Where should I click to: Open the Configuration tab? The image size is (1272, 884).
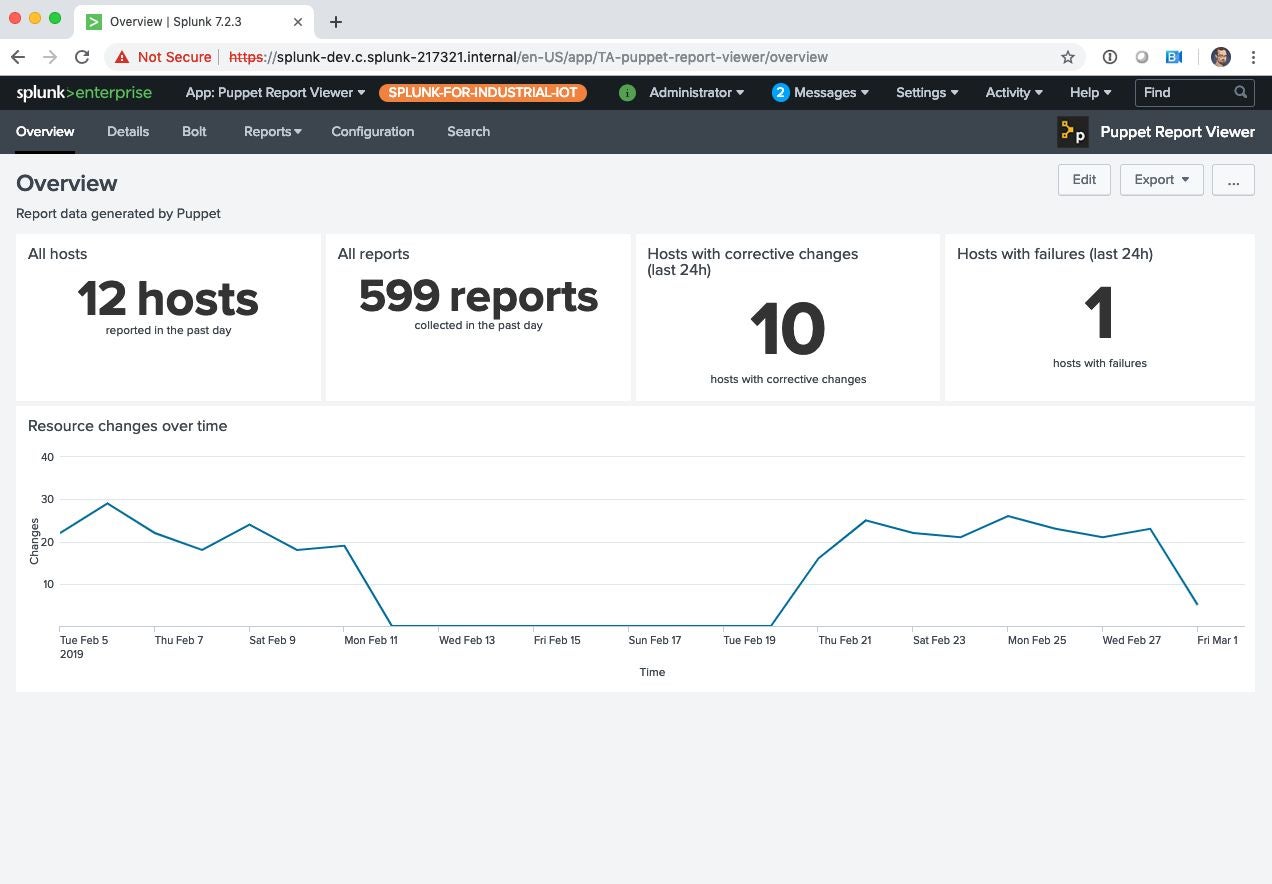coord(373,131)
